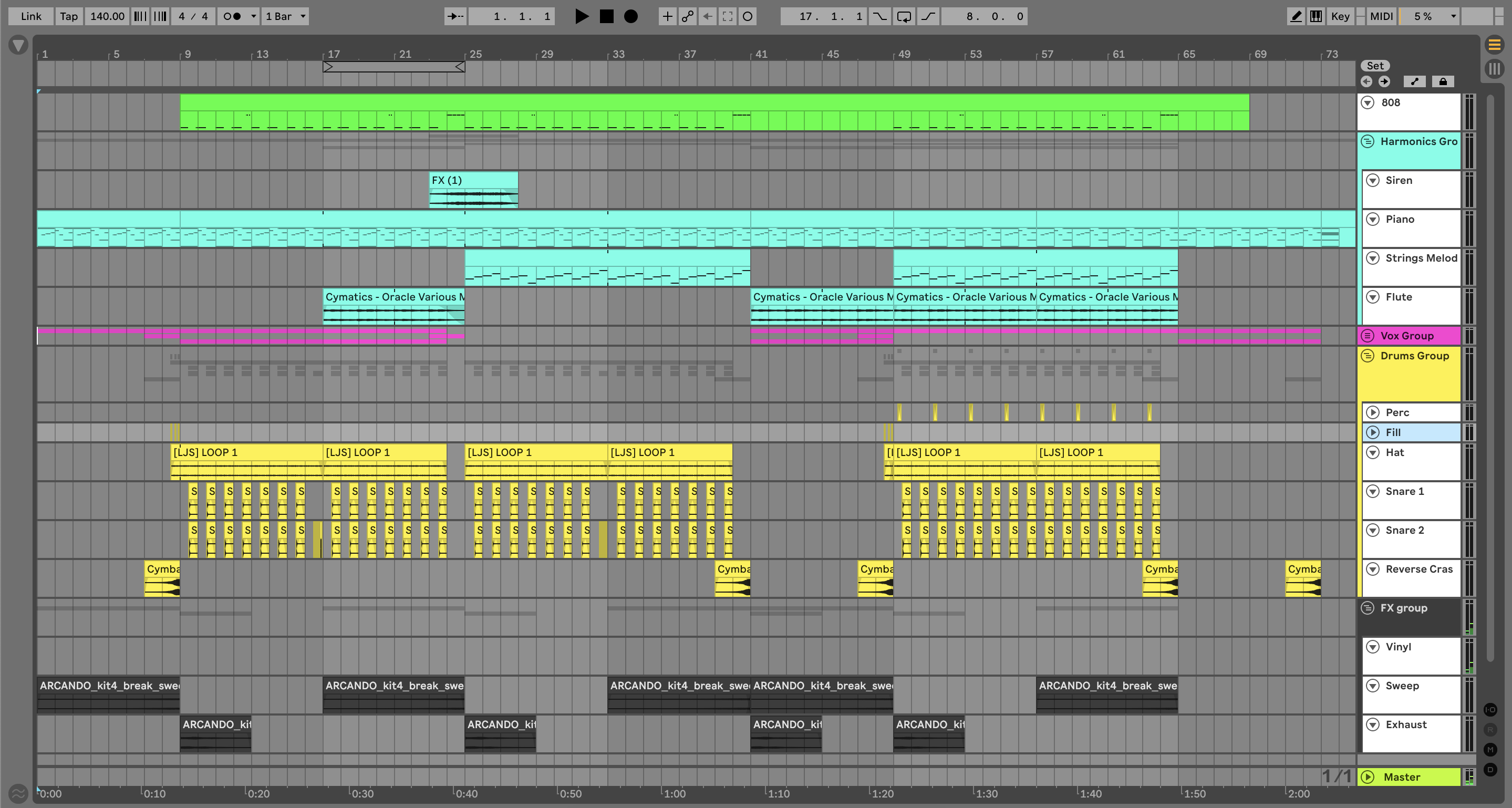
Task: Nudge tempo down with phase nudge button
Action: 140,16
